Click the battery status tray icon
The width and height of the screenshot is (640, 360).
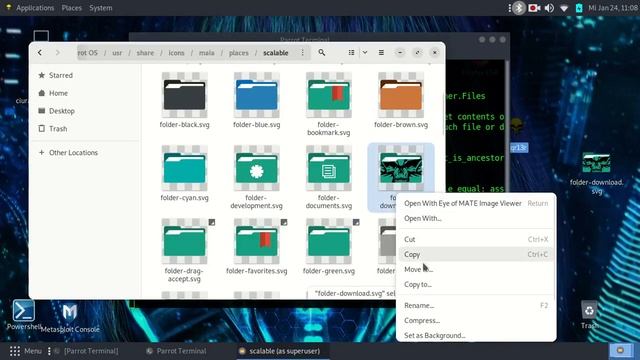[x=579, y=8]
